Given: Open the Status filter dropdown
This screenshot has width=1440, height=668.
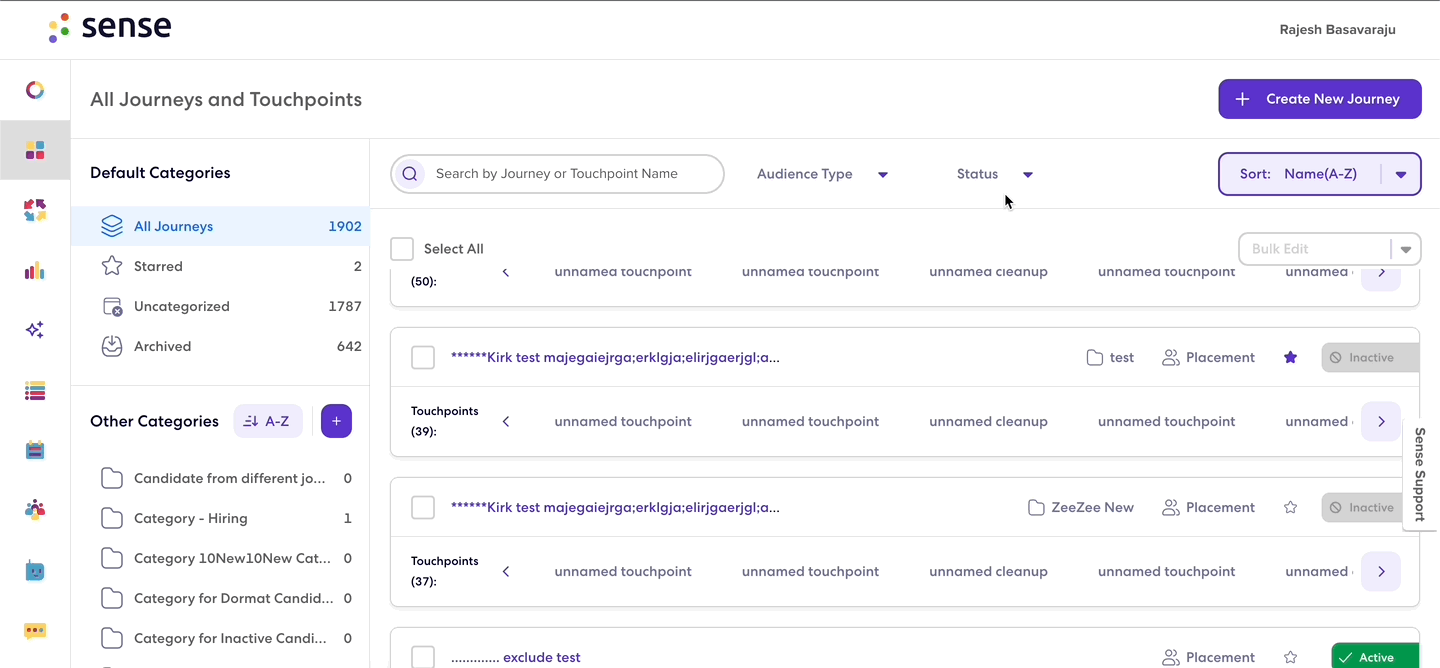Looking at the screenshot, I should pyautogui.click(x=995, y=174).
